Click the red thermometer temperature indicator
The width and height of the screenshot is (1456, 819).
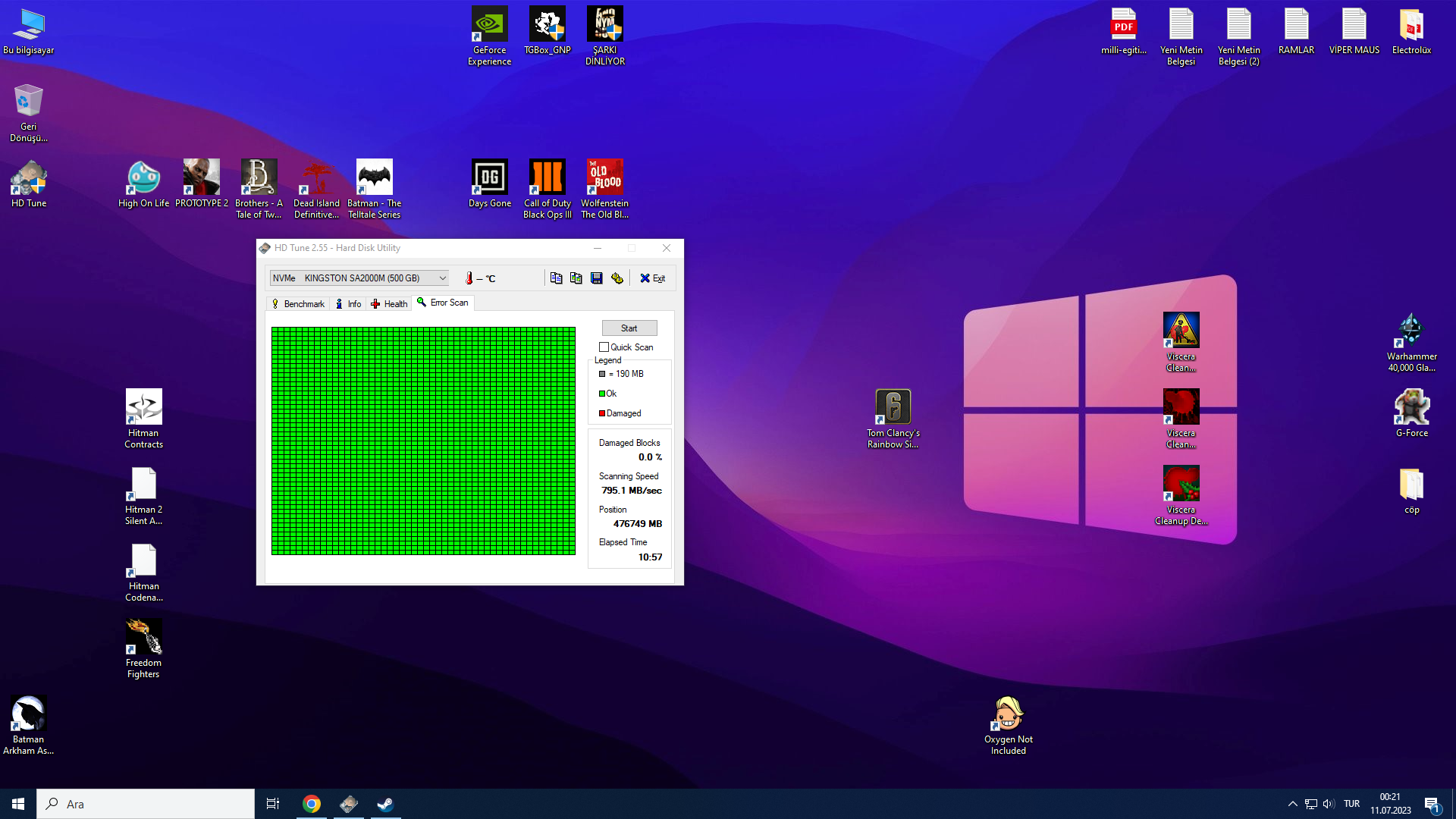coord(469,278)
